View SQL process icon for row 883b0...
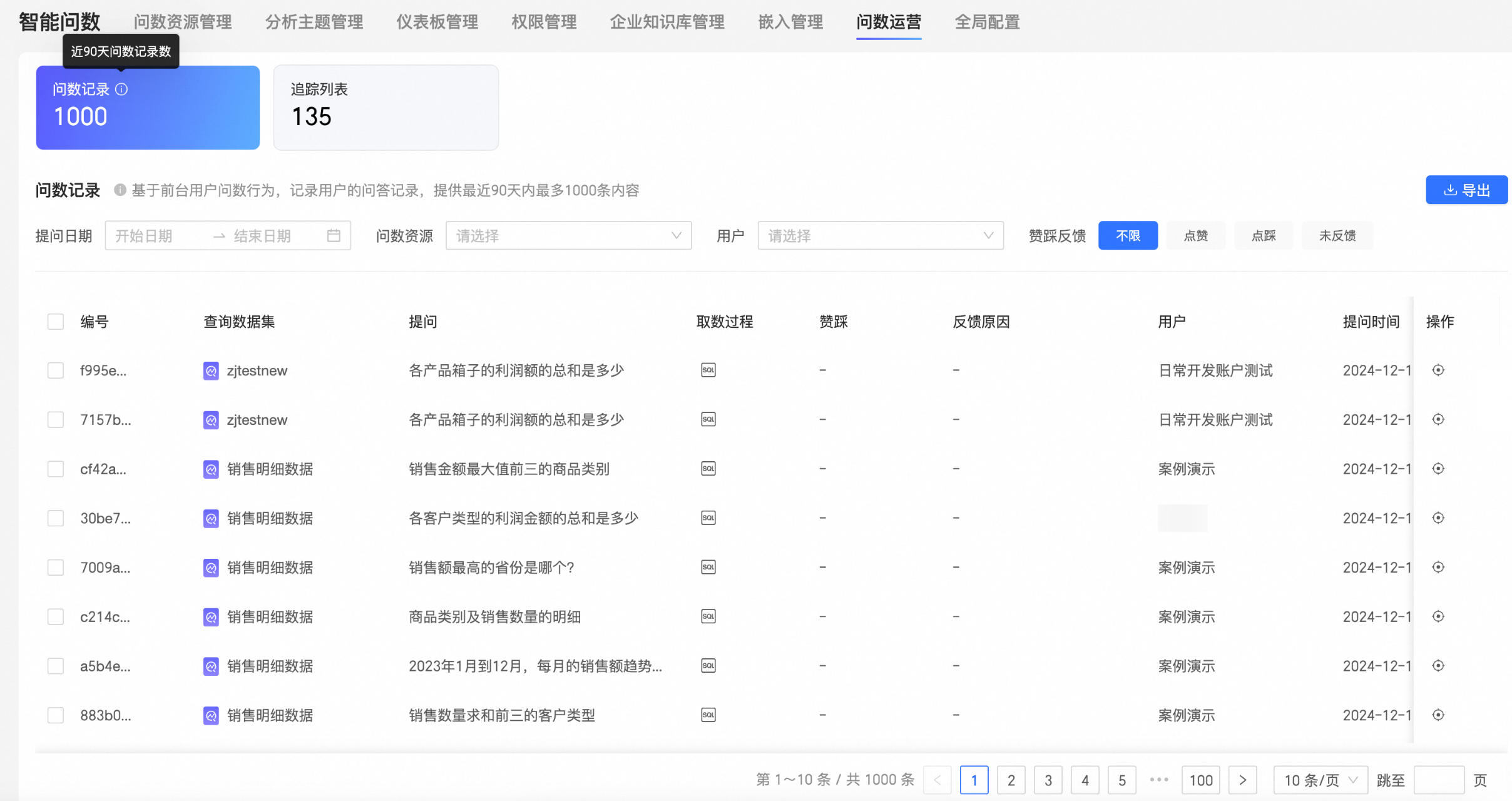 708,715
